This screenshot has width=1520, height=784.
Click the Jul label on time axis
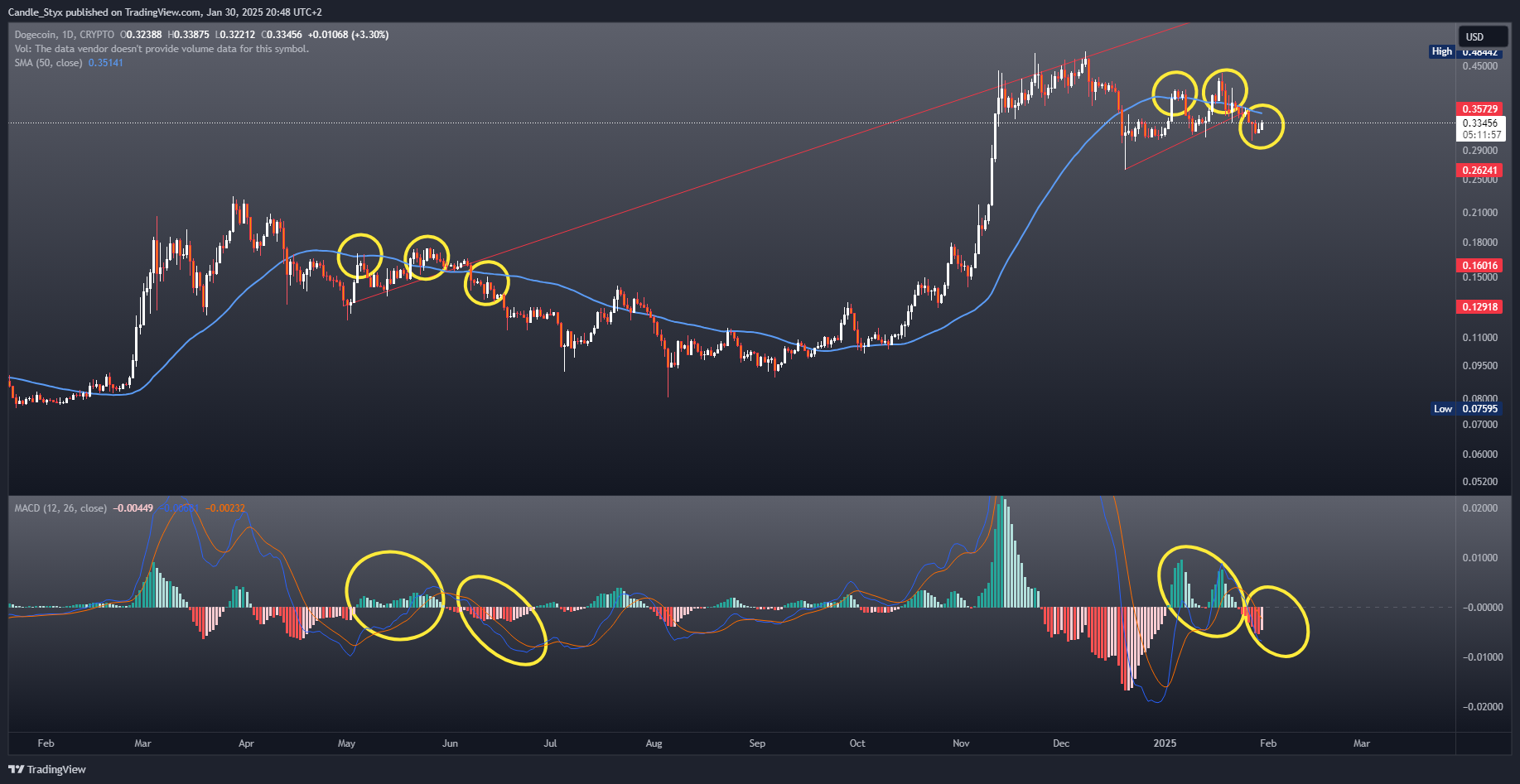coord(550,743)
